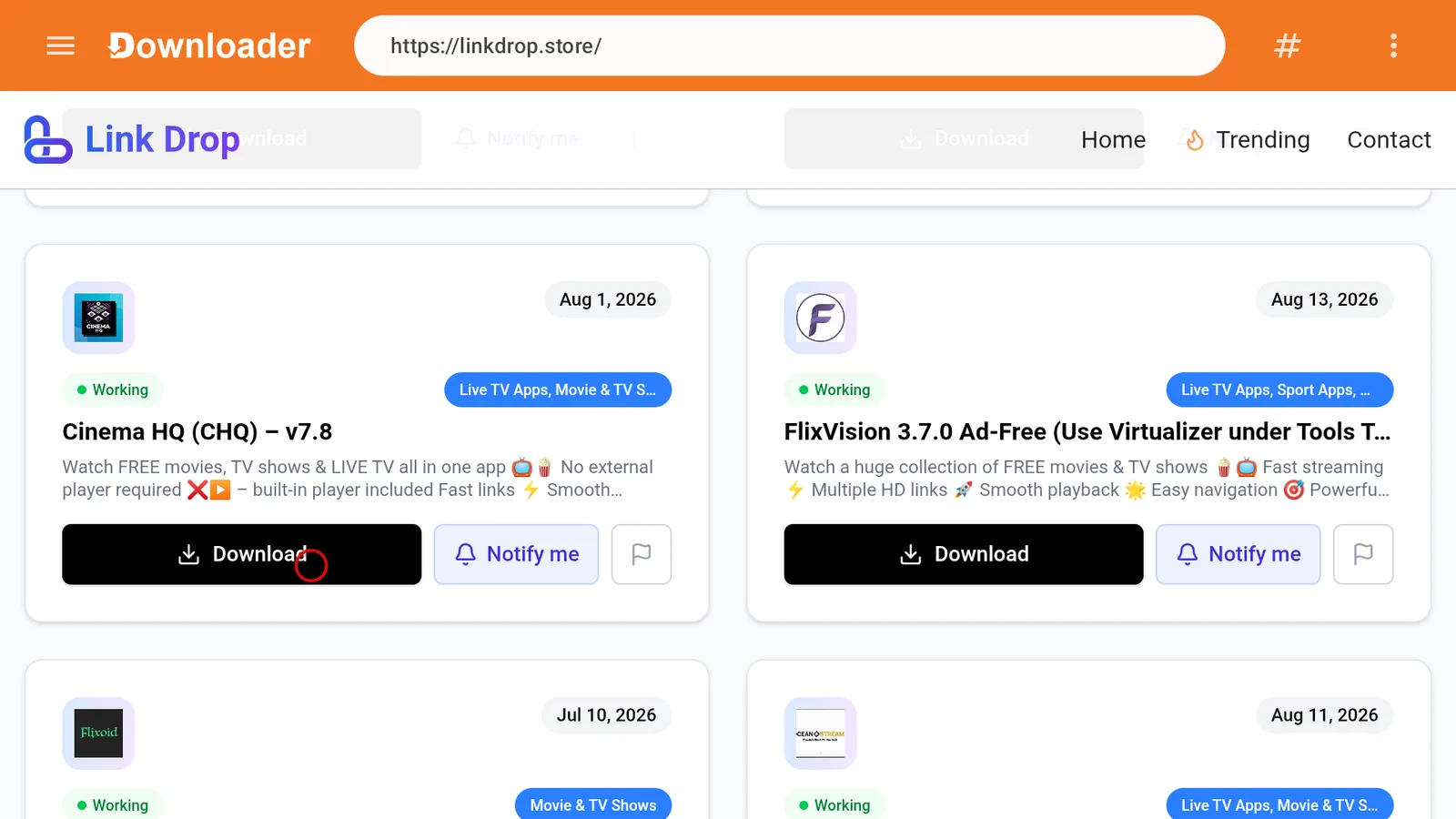Click the Movie & TV Shows tag
This screenshot has height=819, width=1456.
pyautogui.click(x=593, y=805)
